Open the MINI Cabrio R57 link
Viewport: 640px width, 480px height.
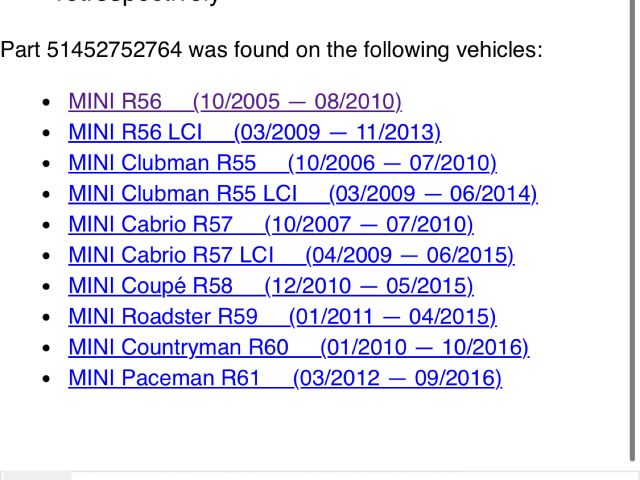pyautogui.click(x=150, y=225)
